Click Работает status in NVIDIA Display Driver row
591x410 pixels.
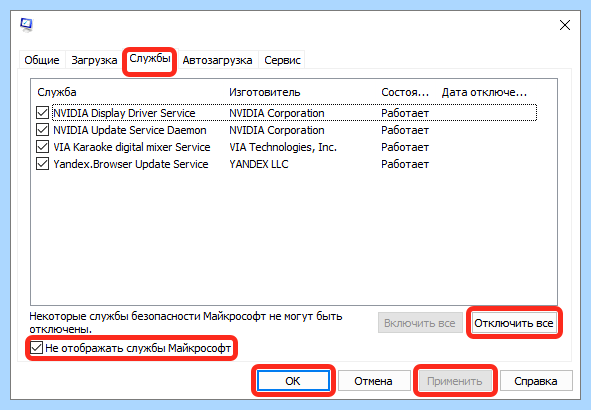405,113
